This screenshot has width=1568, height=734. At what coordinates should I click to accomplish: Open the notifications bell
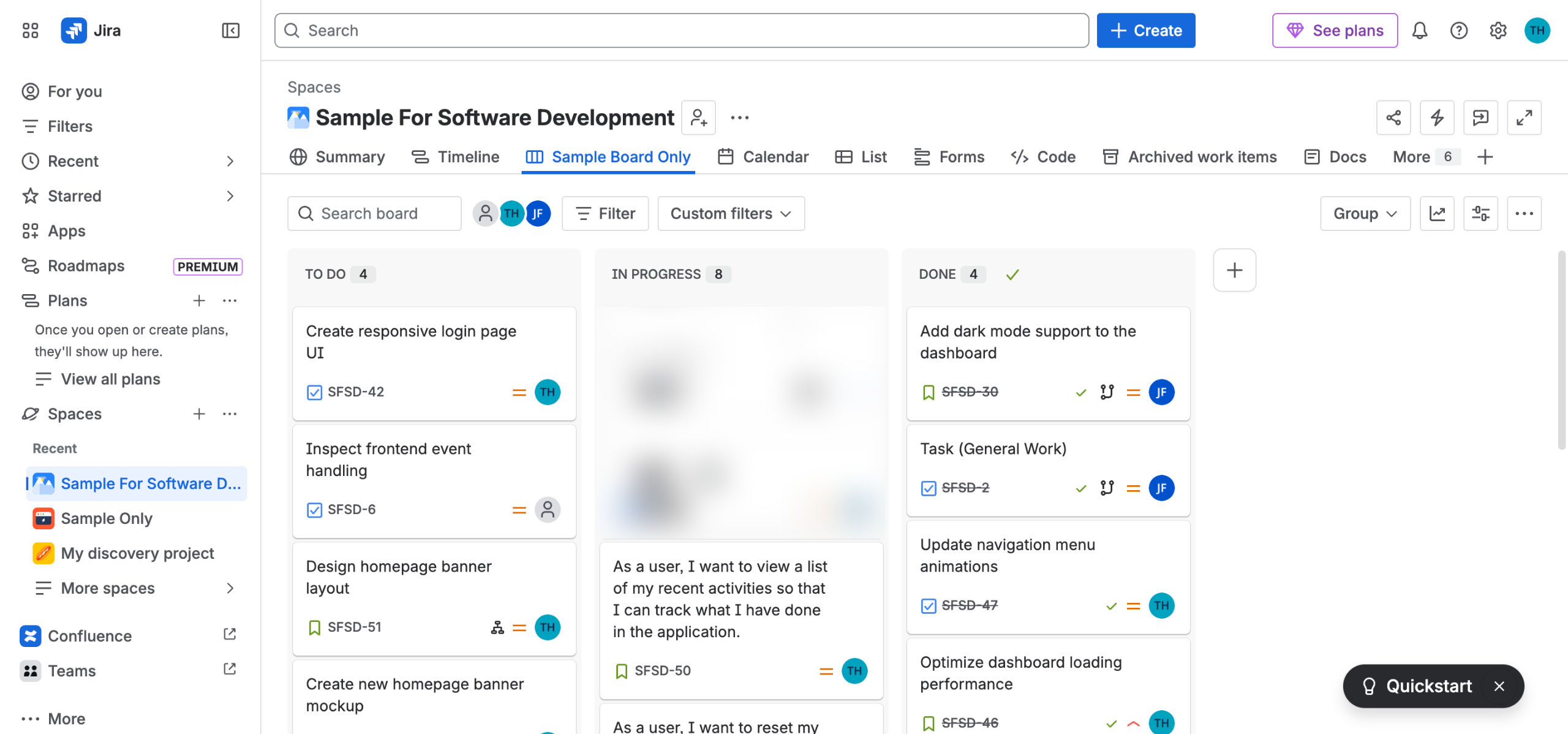pyautogui.click(x=1420, y=31)
